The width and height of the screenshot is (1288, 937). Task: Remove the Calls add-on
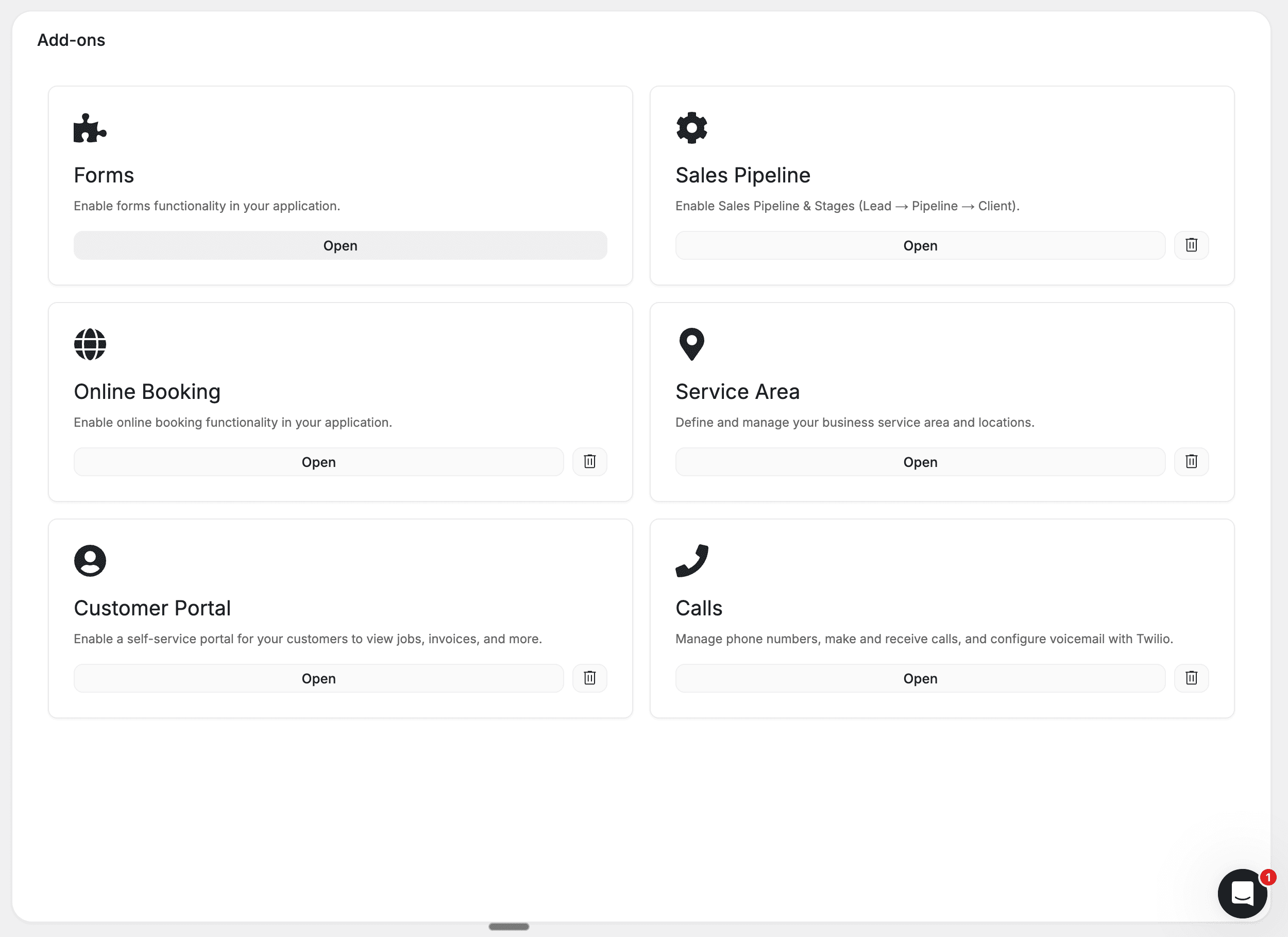click(1192, 678)
